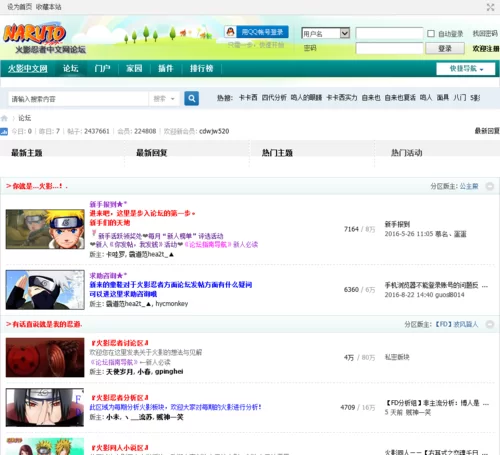
Task: Select the 排行榜 navigation tab
Action: tap(201, 69)
